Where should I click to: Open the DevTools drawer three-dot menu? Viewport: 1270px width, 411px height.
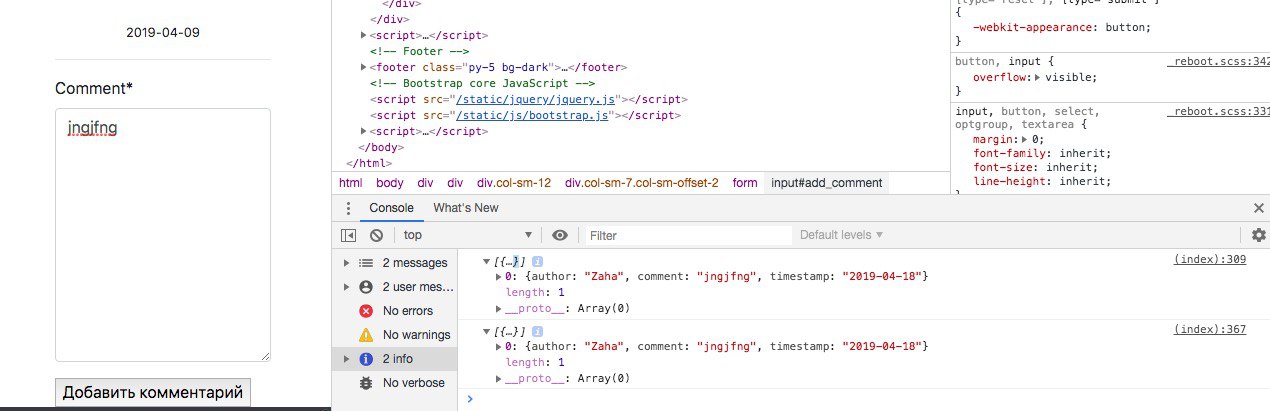(x=347, y=208)
